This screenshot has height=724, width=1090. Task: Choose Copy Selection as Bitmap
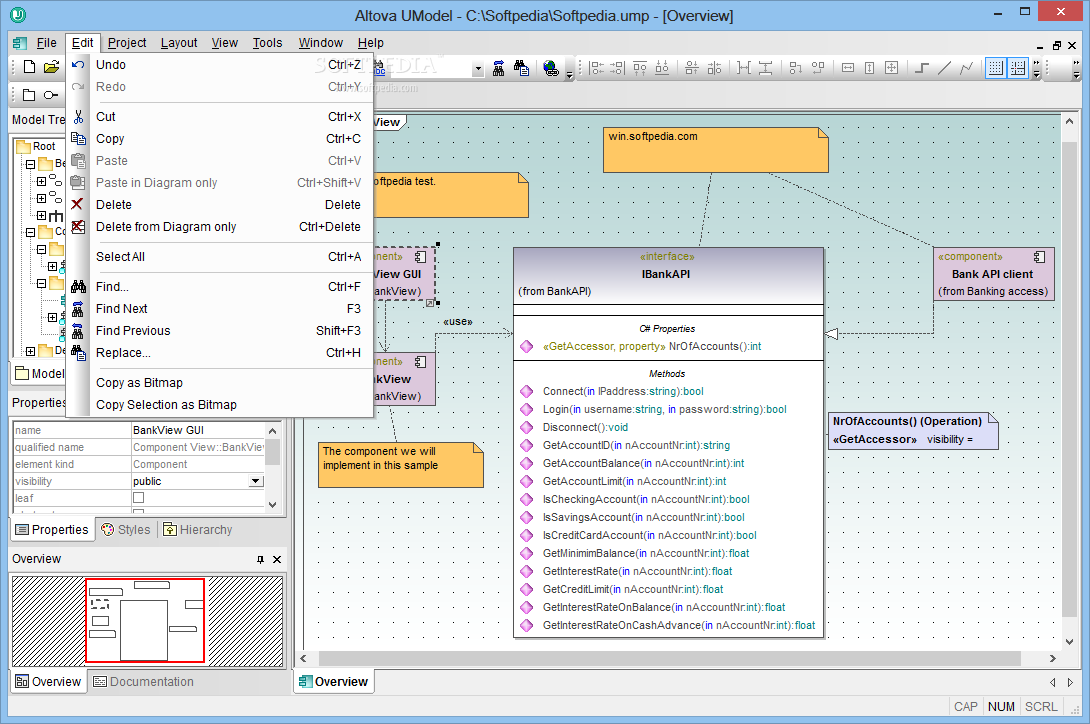220,405
